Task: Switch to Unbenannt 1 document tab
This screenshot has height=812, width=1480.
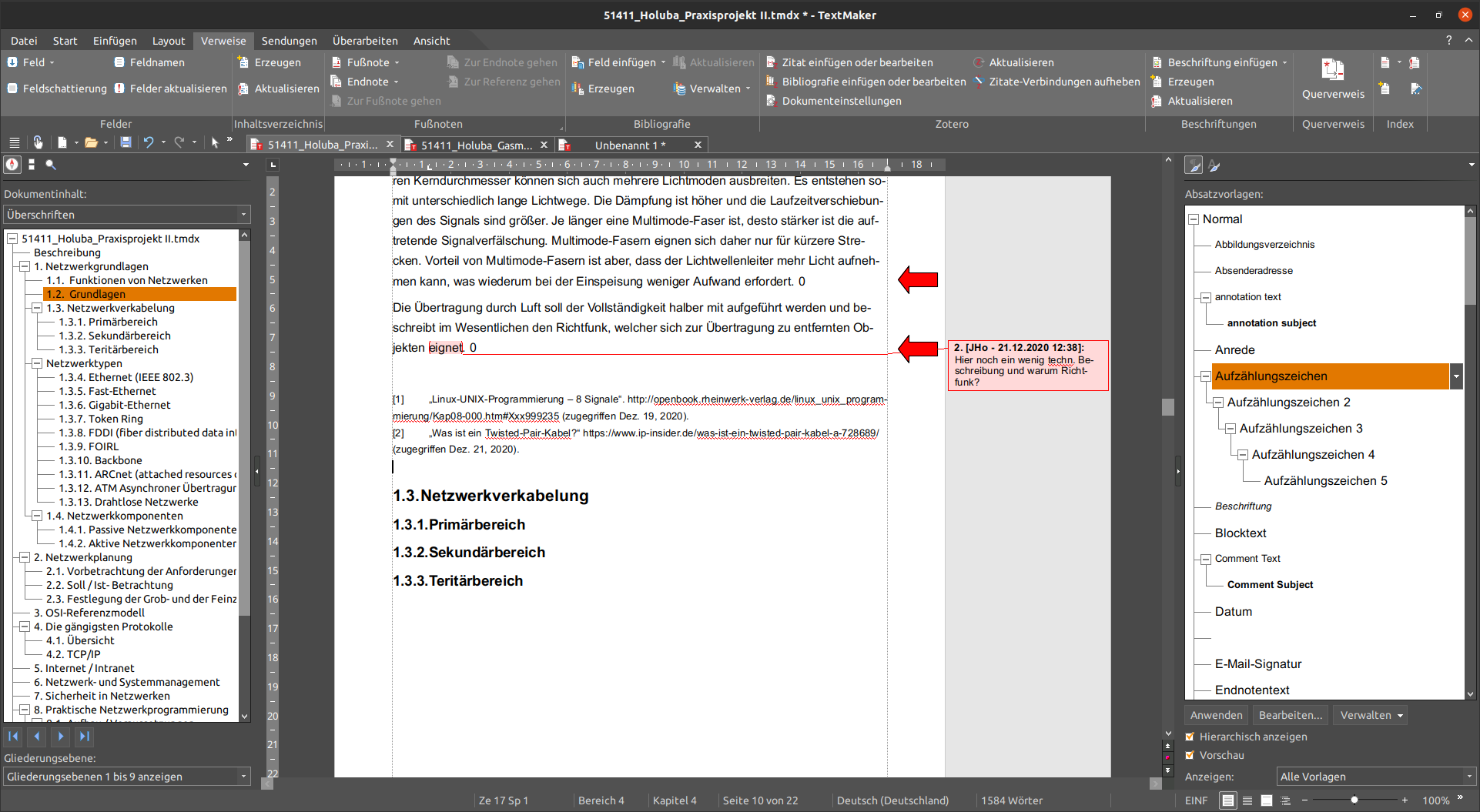Action: pos(630,145)
